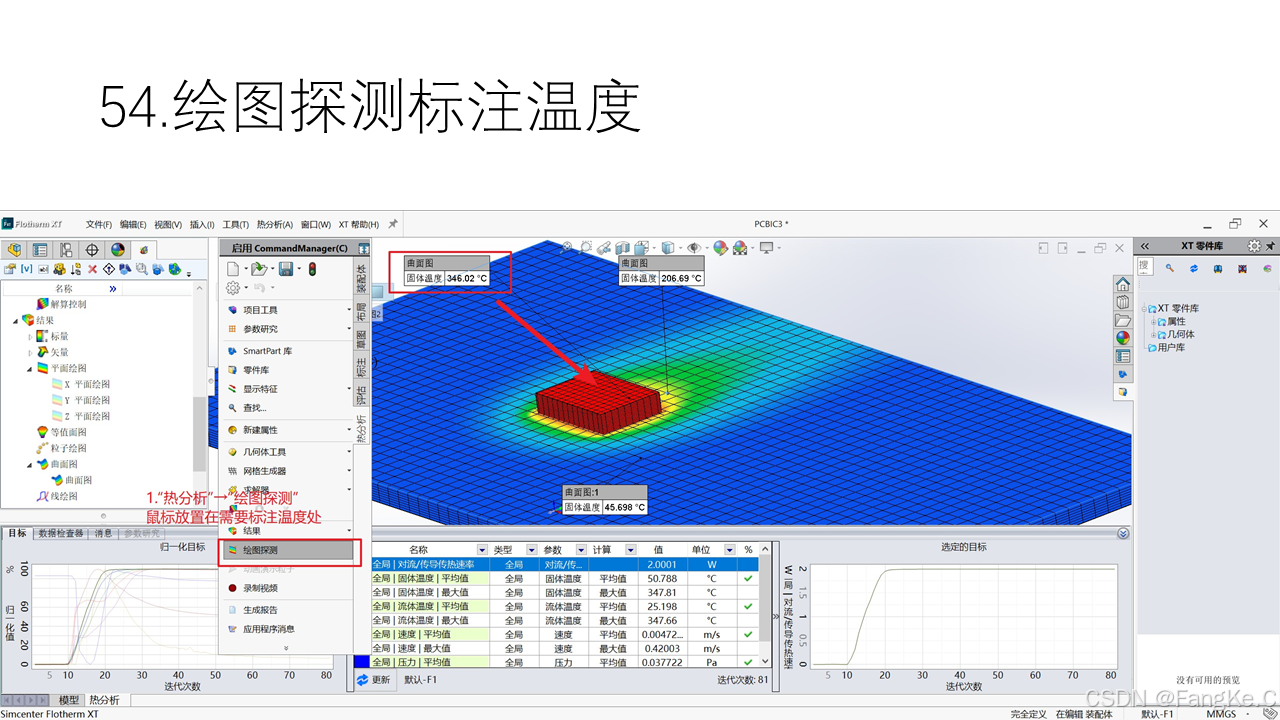Click Apply Scene icon in view toolbar

pyautogui.click(x=740, y=248)
